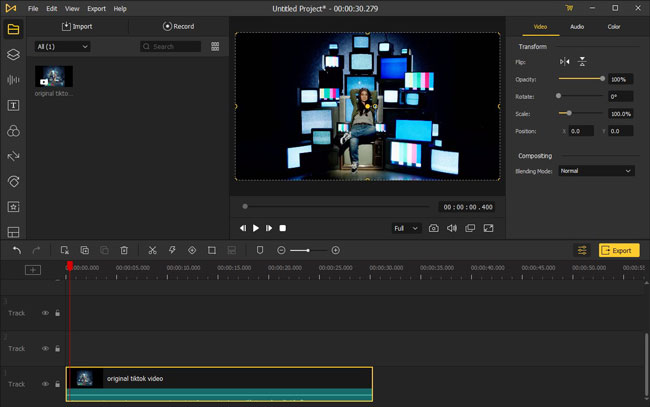Open the Text titles sidebar panel

[x=13, y=105]
